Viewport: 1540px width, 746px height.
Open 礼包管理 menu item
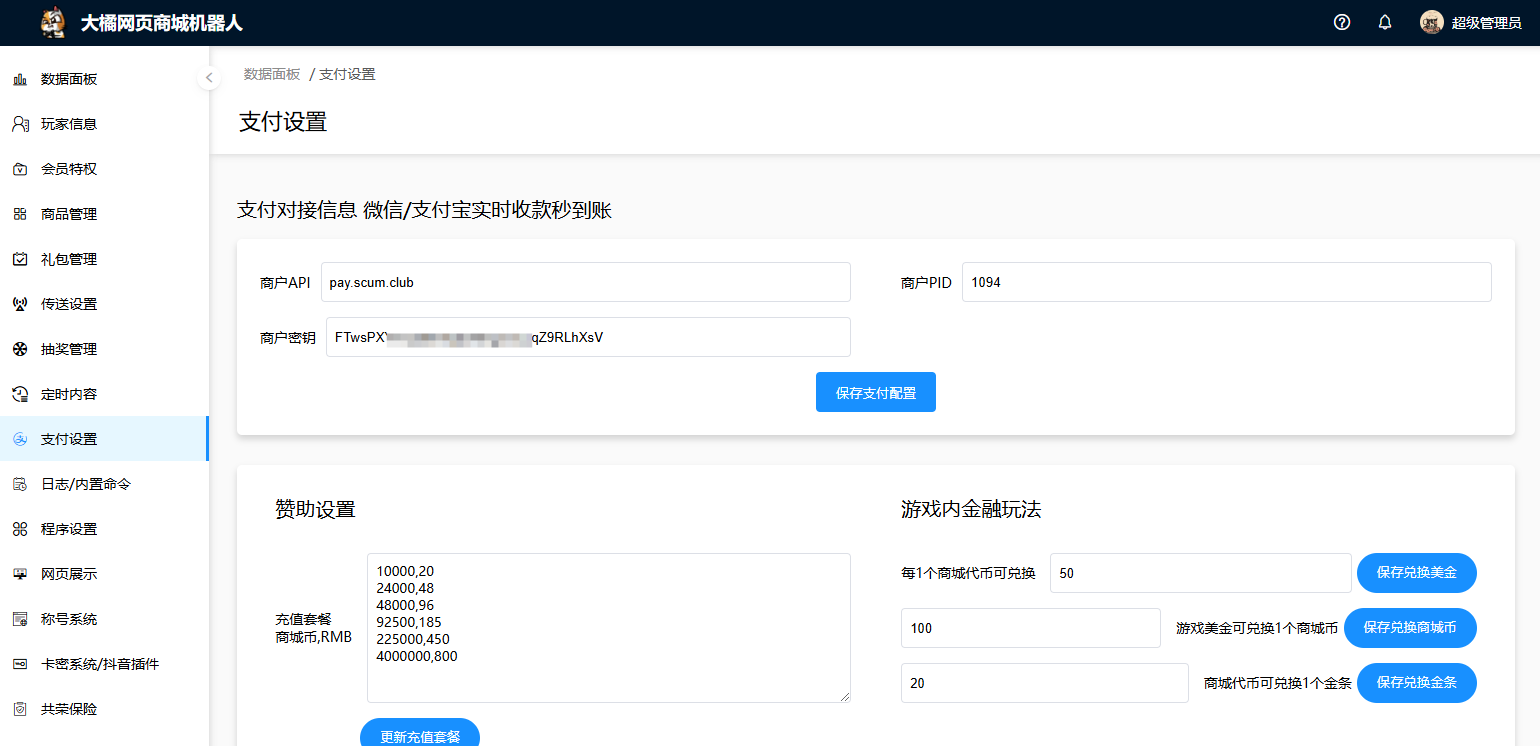pos(69,259)
